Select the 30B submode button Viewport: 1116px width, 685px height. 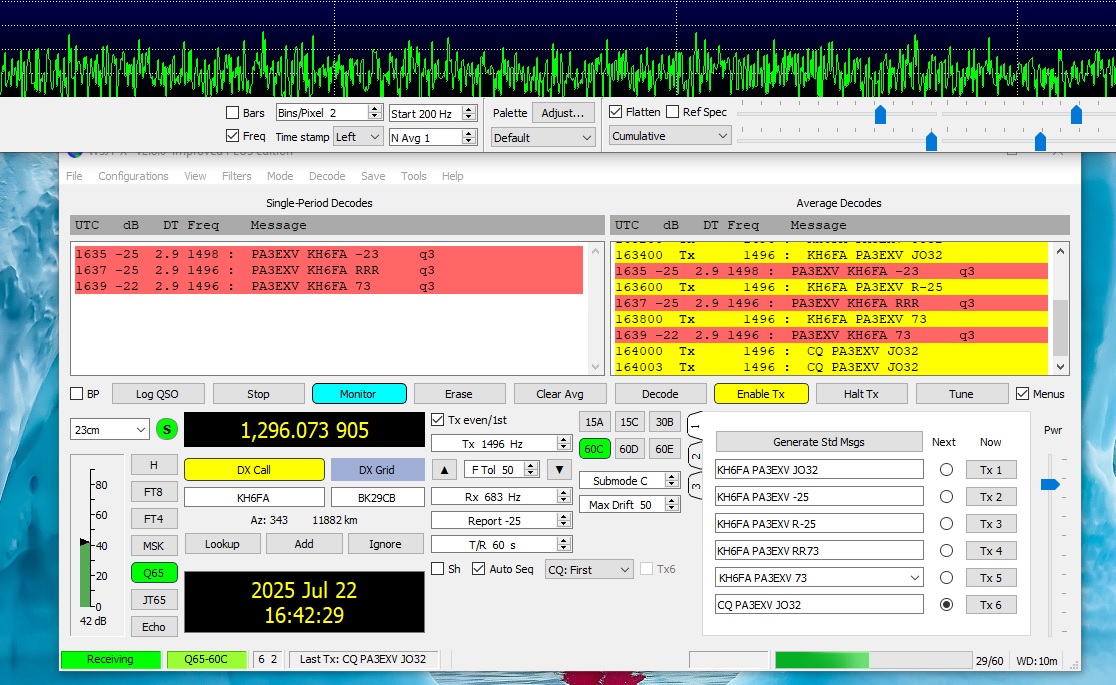point(665,422)
